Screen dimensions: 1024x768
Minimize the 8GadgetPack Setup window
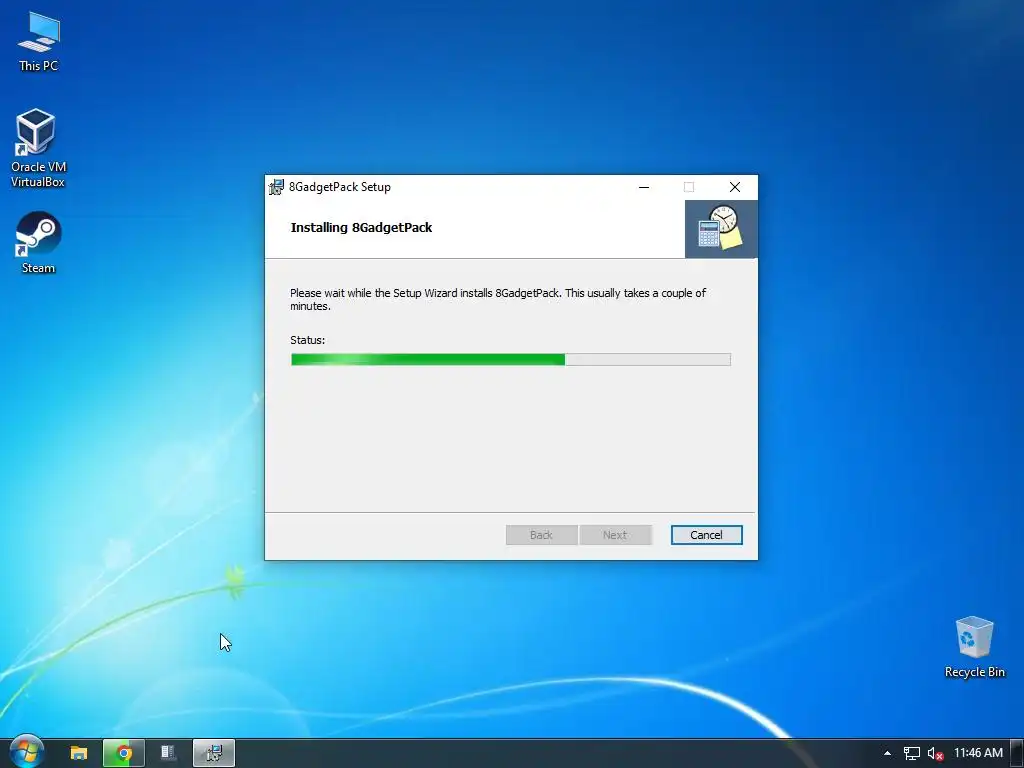click(644, 187)
